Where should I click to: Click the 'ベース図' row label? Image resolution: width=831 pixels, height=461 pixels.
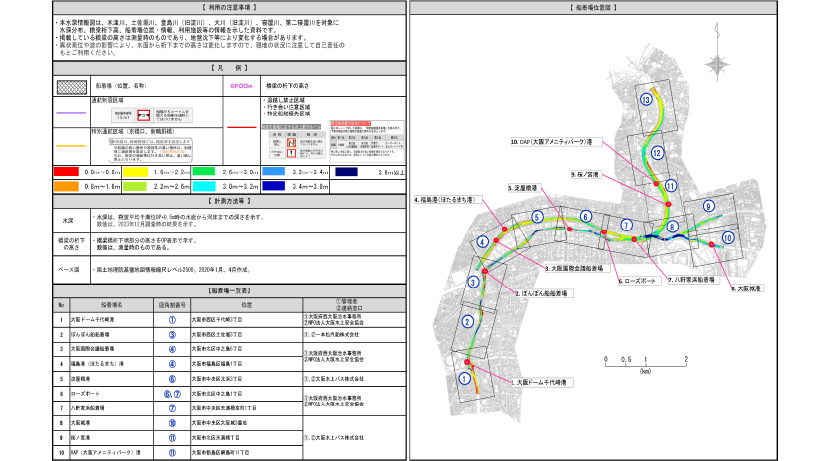pyautogui.click(x=68, y=270)
